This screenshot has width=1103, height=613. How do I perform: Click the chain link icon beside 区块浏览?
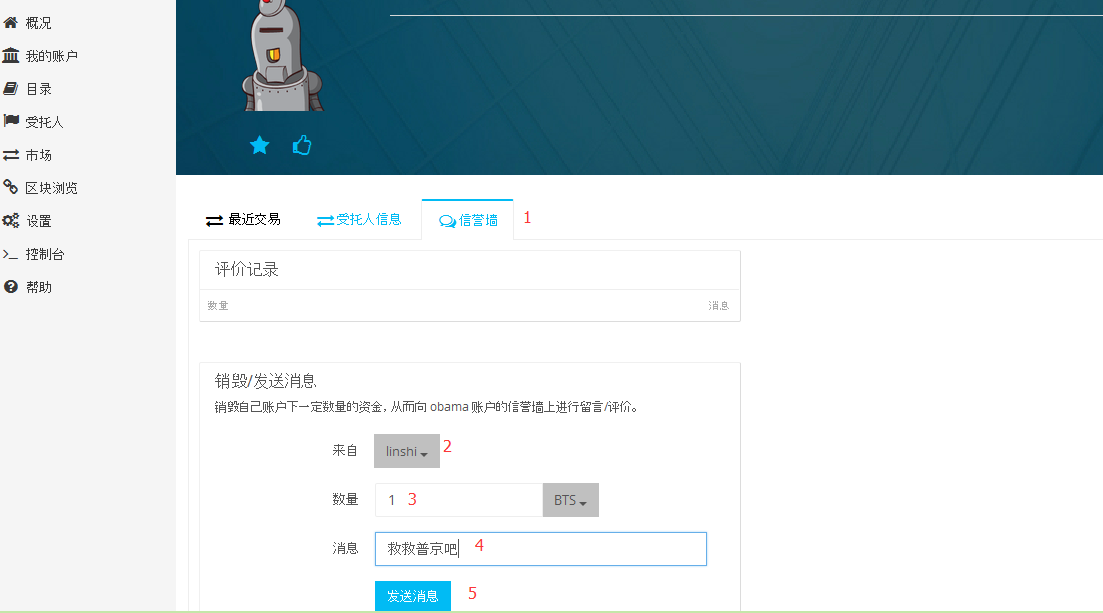coord(11,187)
